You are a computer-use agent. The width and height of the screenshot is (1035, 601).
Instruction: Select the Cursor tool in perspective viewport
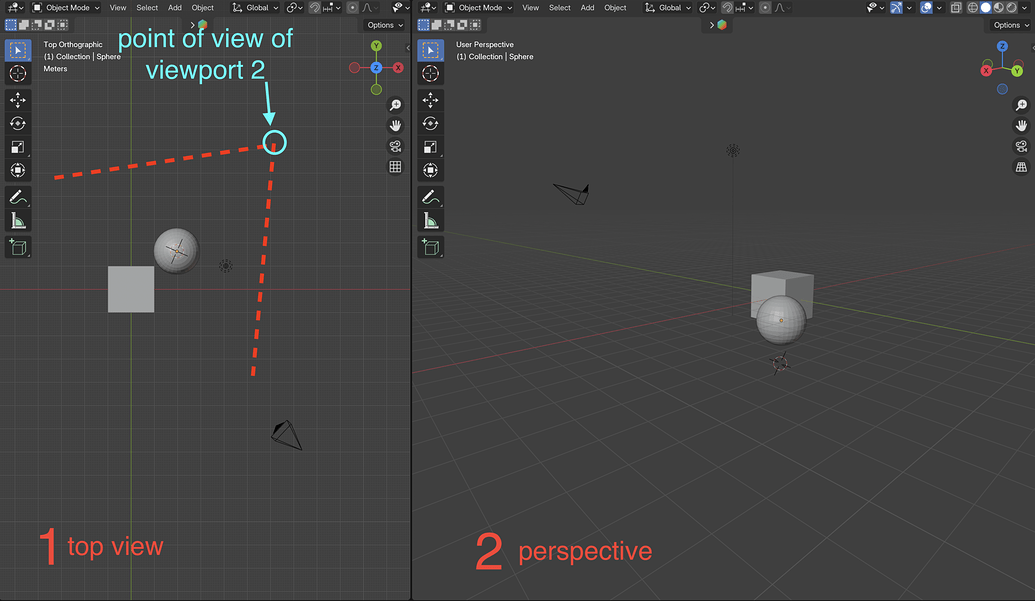tap(430, 73)
